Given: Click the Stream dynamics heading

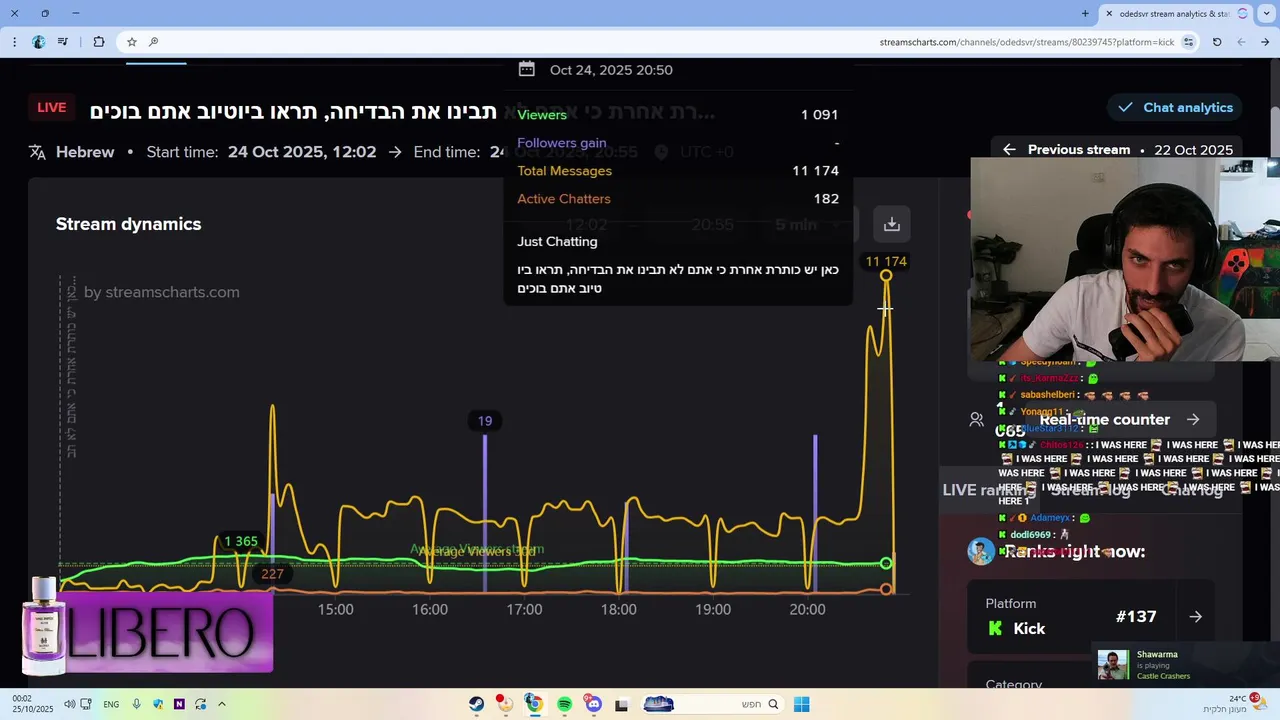Looking at the screenshot, I should pos(128,224).
